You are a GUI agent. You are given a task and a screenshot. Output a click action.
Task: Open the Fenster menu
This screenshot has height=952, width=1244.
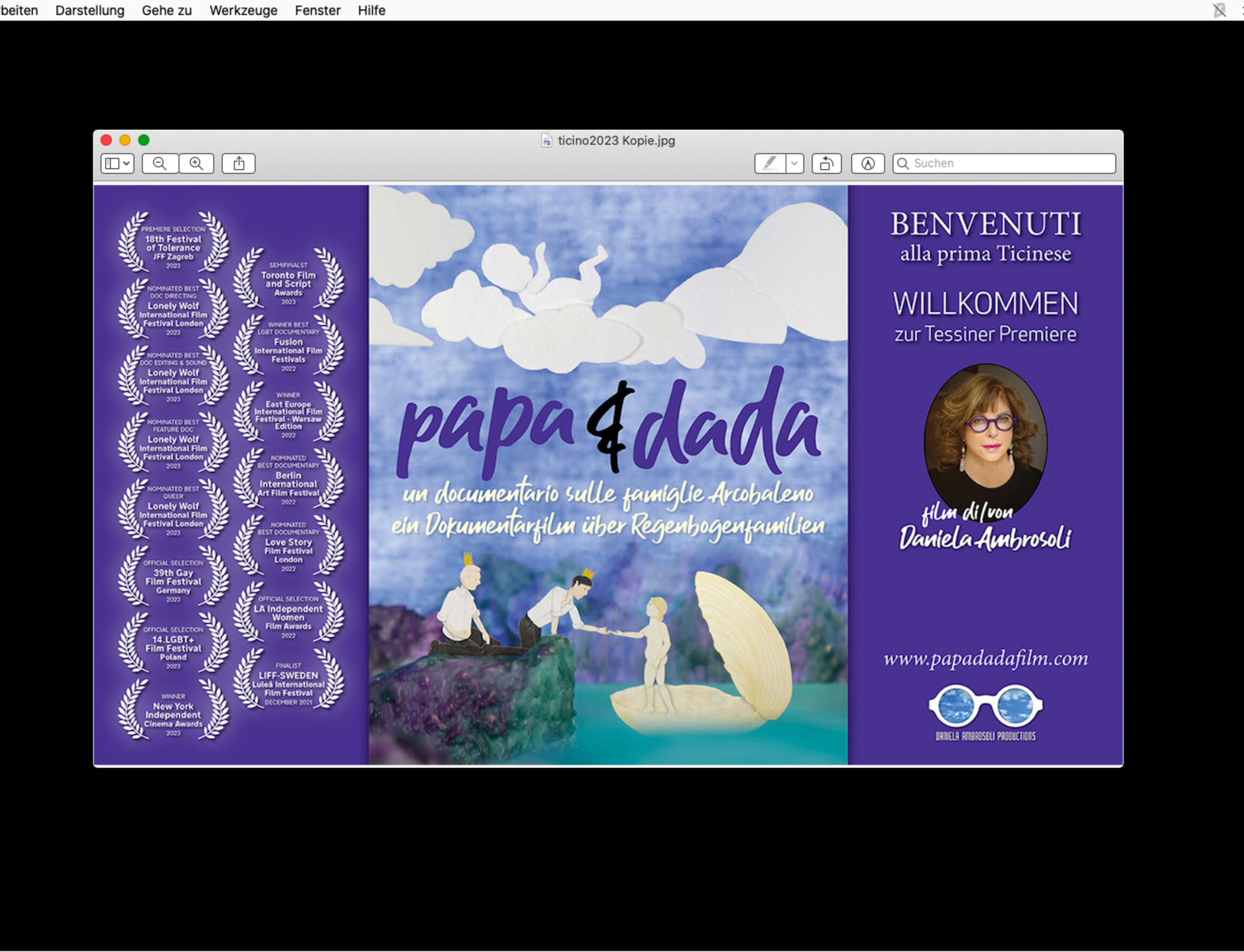click(x=317, y=10)
